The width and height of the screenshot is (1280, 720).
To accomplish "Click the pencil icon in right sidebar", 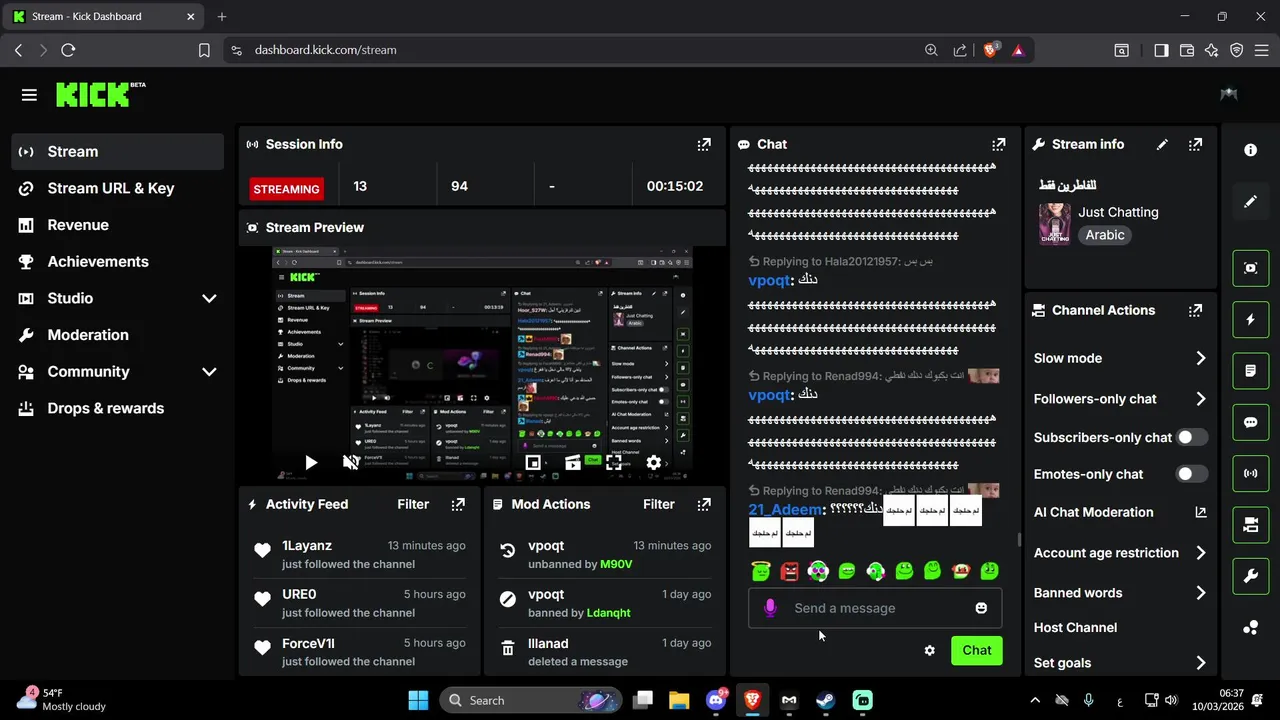I will pos(1250,201).
